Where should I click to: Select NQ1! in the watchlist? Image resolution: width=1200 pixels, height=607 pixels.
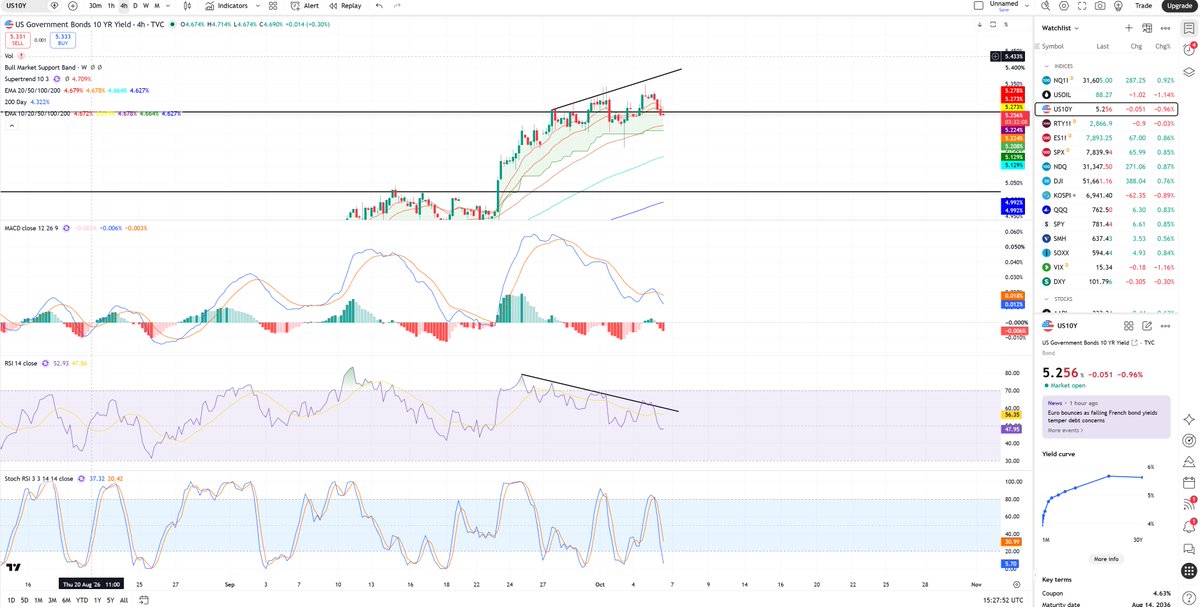[x=1108, y=80]
